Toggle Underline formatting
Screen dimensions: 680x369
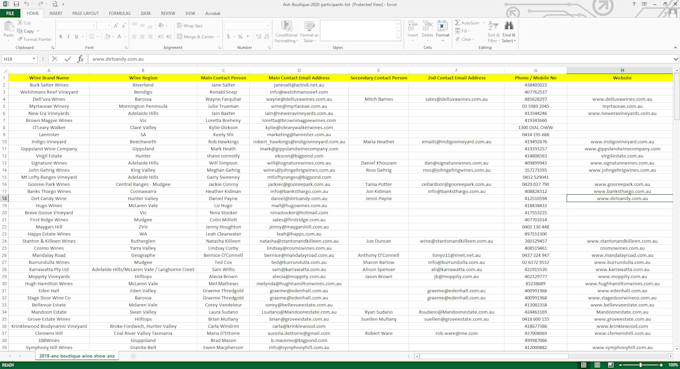[77, 37]
